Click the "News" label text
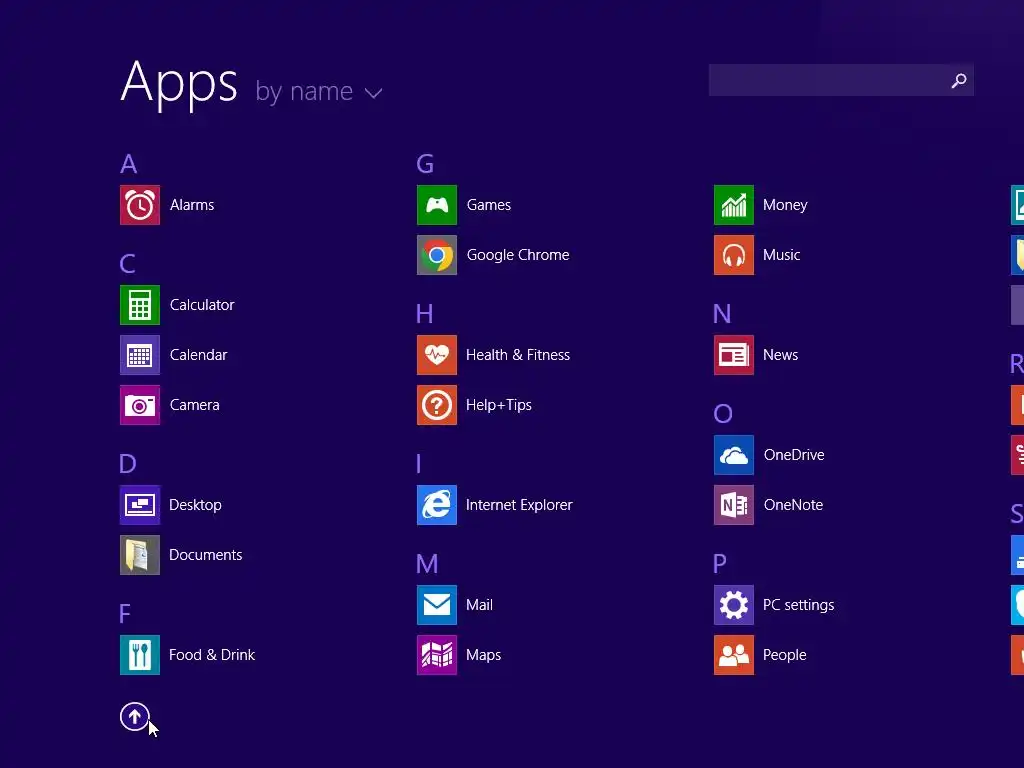 [x=780, y=355]
